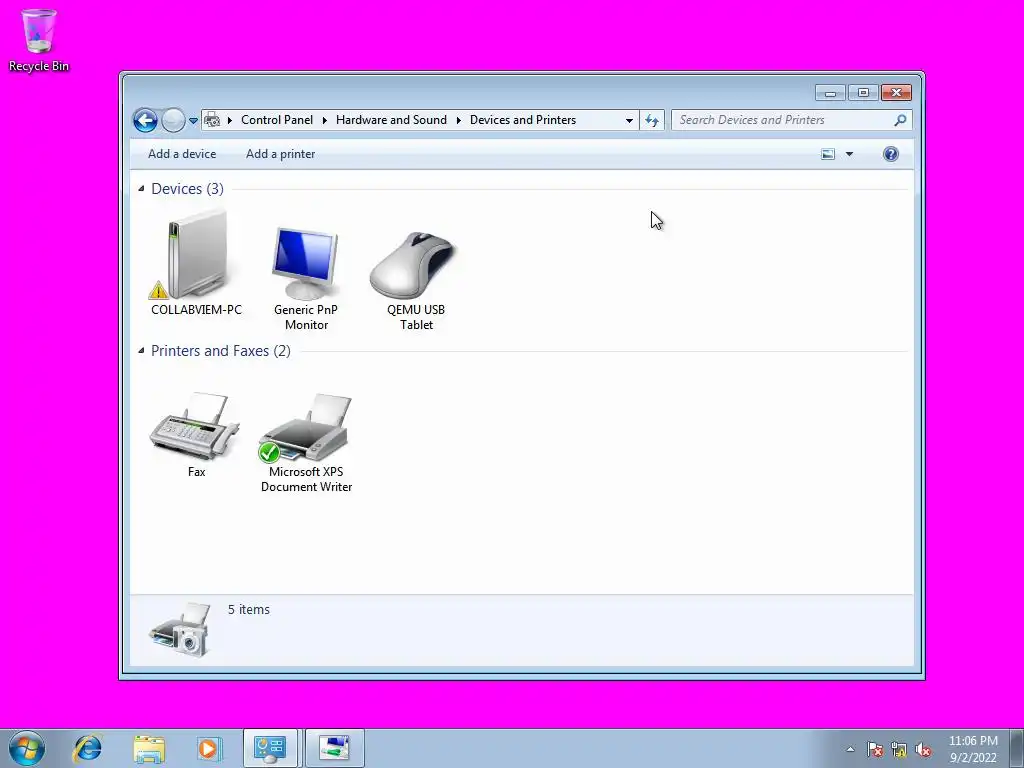Click the Fax label text
Image resolution: width=1024 pixels, height=768 pixels.
tap(196, 472)
